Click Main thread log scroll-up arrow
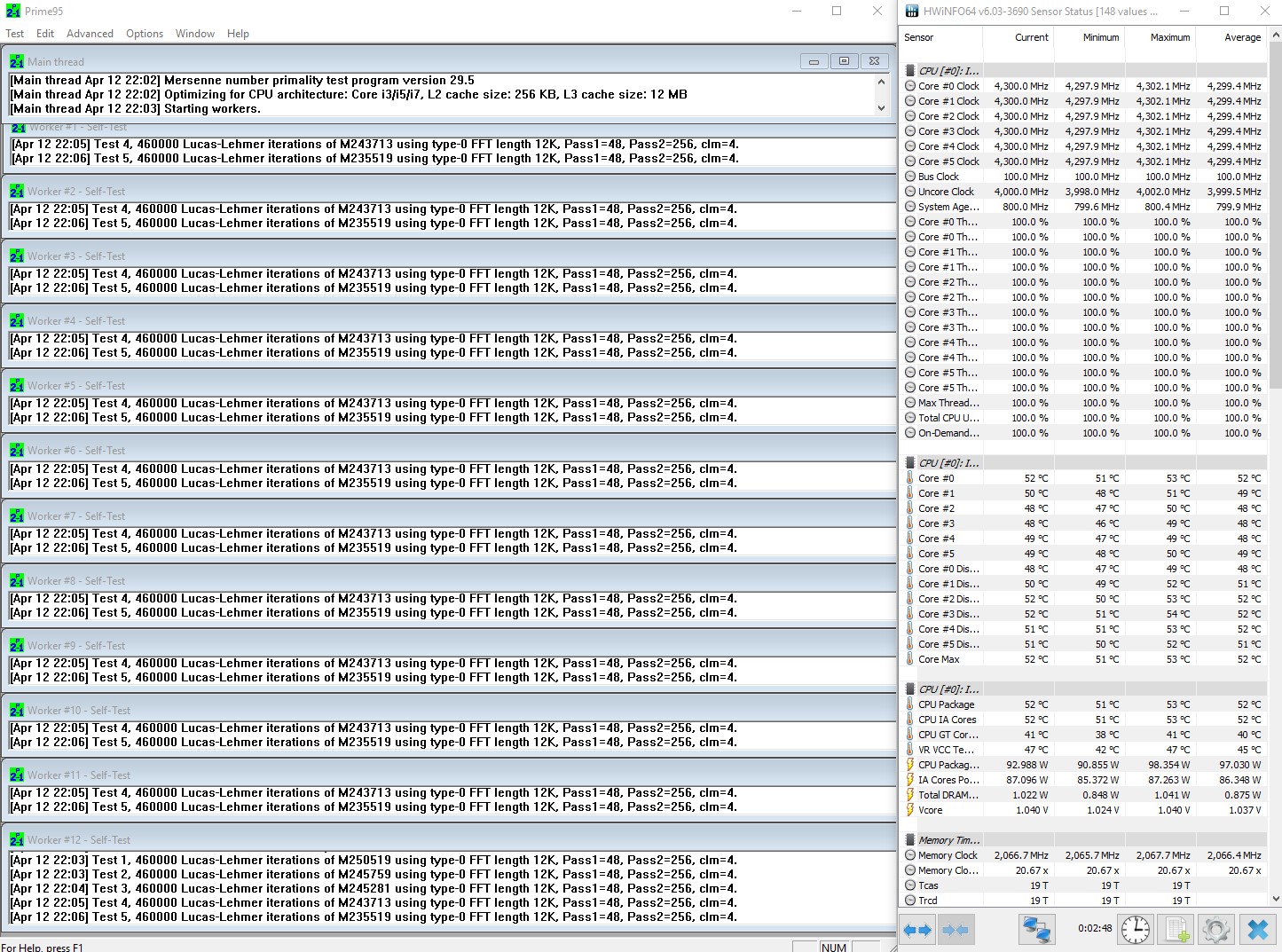The width and height of the screenshot is (1282, 952). (881, 82)
